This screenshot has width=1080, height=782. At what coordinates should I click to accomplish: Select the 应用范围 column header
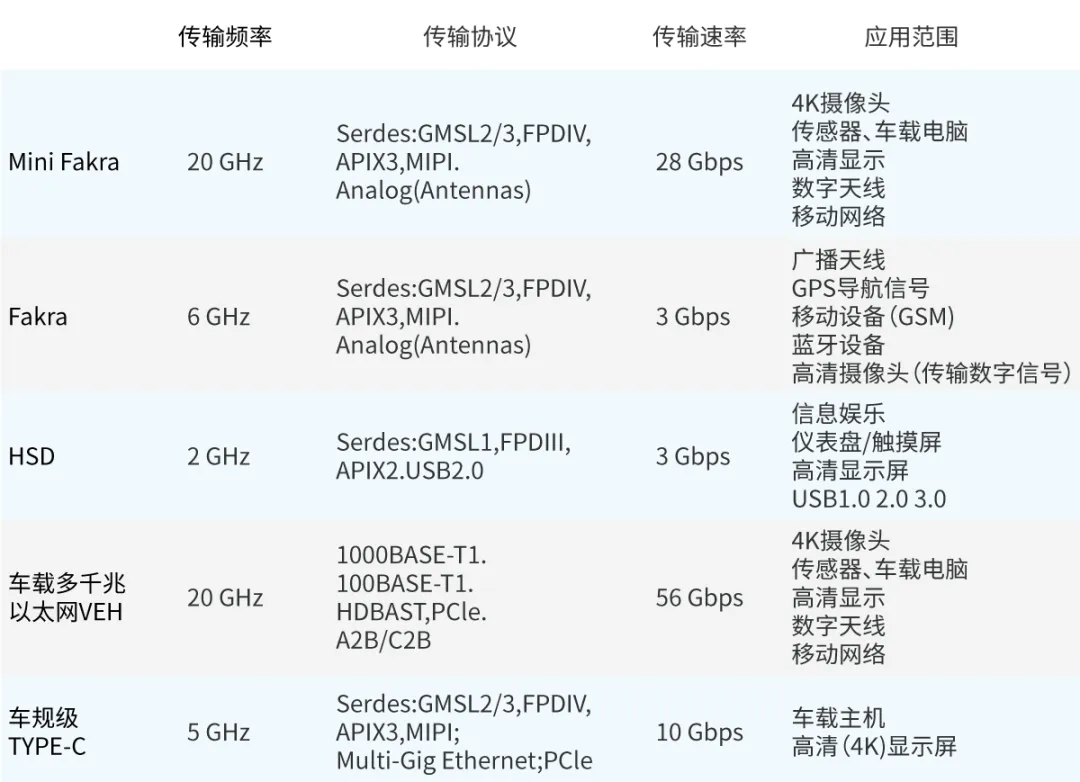pos(911,37)
